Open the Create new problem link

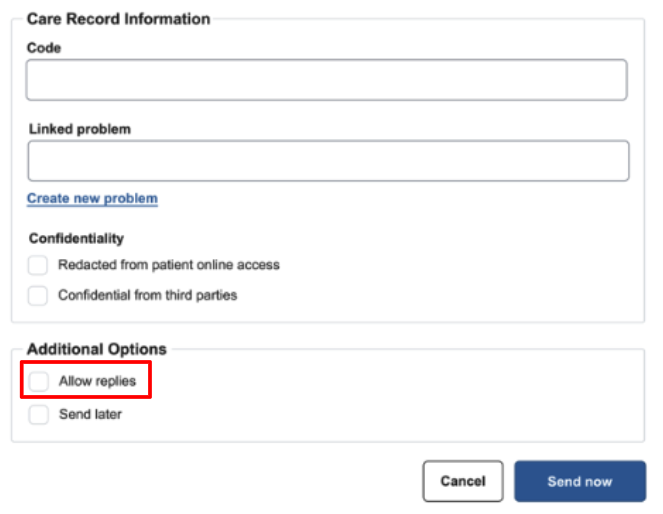pos(92,198)
